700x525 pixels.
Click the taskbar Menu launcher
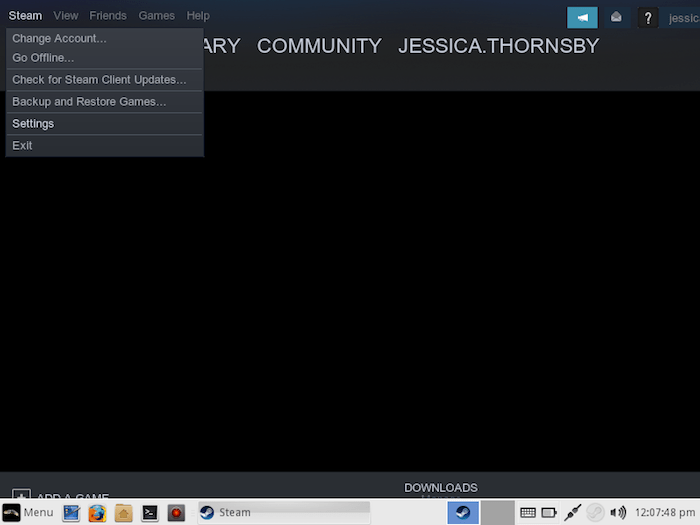28,512
